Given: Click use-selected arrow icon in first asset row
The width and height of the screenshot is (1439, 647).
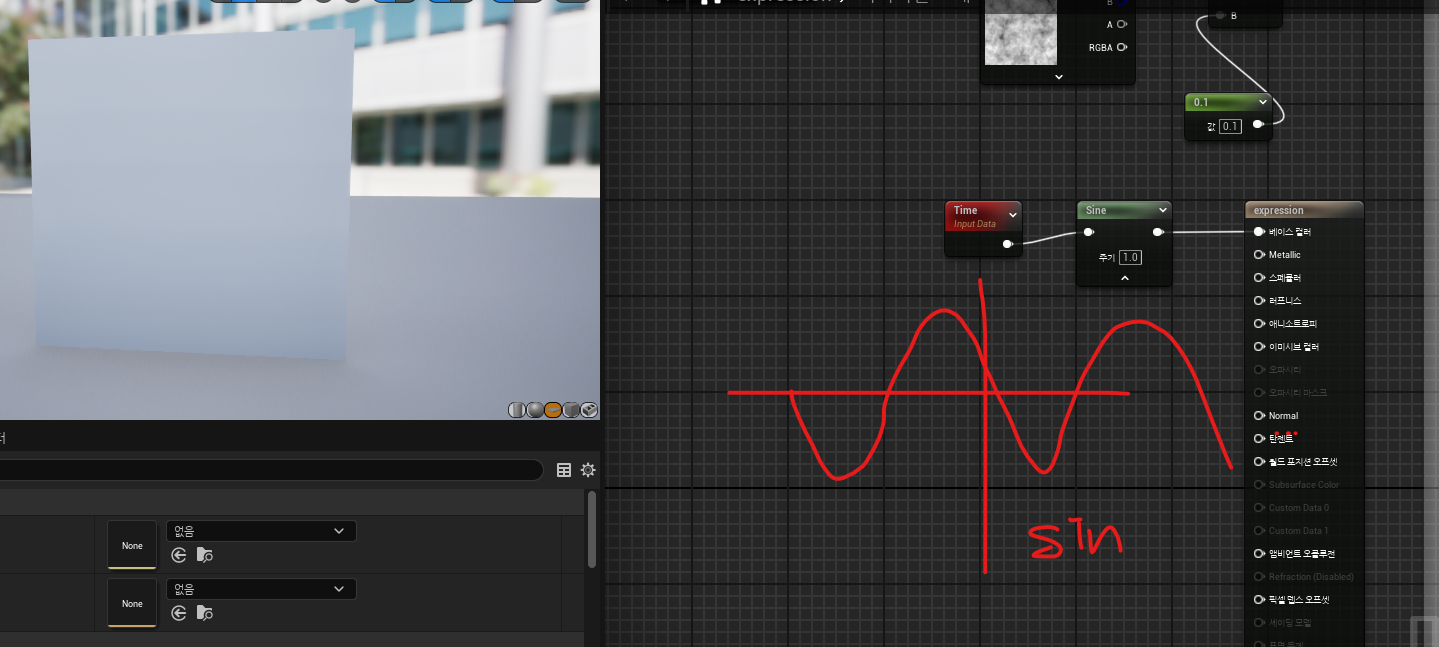Looking at the screenshot, I should (179, 555).
